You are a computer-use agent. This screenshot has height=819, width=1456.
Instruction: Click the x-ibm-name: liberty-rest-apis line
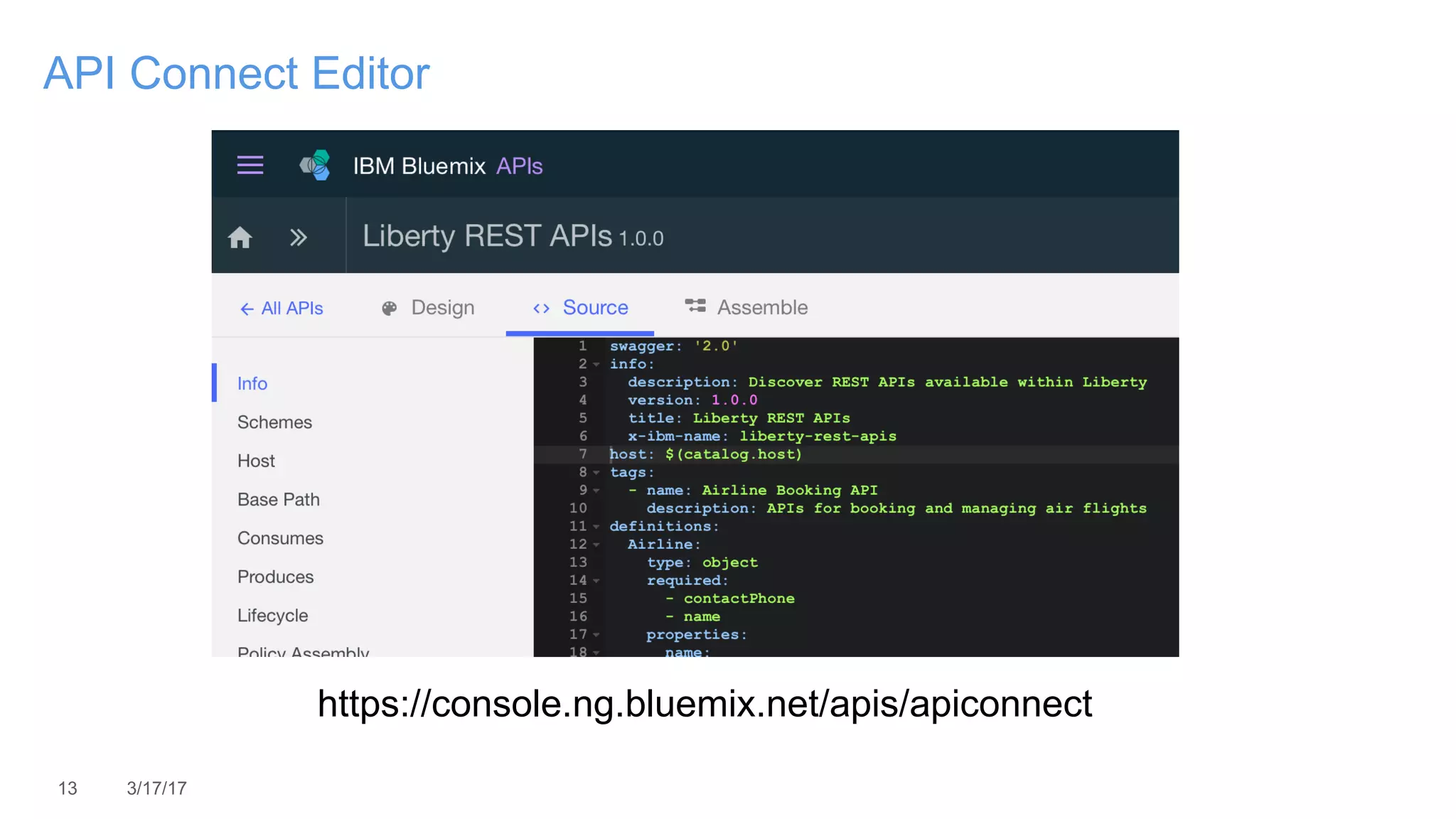[x=762, y=437]
